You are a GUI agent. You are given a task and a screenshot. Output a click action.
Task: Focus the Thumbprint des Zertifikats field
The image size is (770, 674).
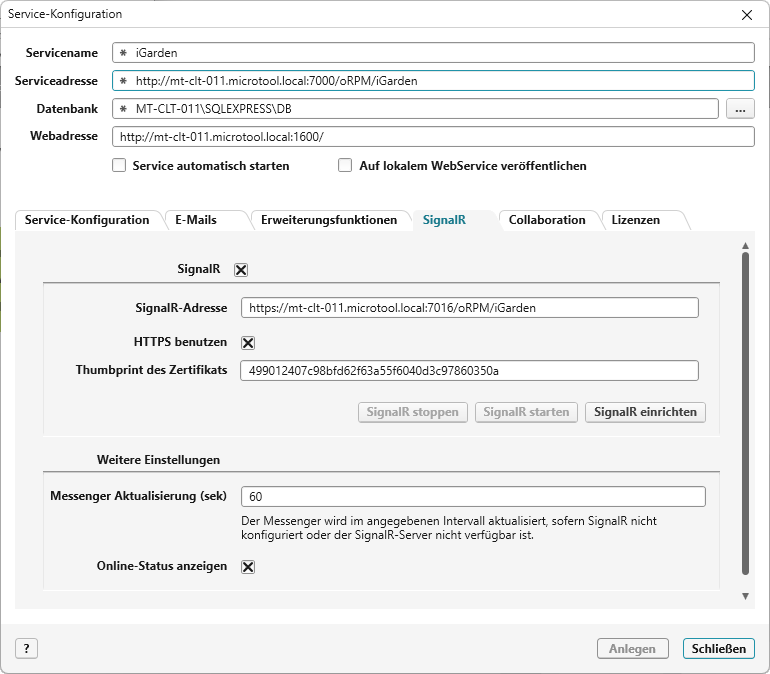469,371
